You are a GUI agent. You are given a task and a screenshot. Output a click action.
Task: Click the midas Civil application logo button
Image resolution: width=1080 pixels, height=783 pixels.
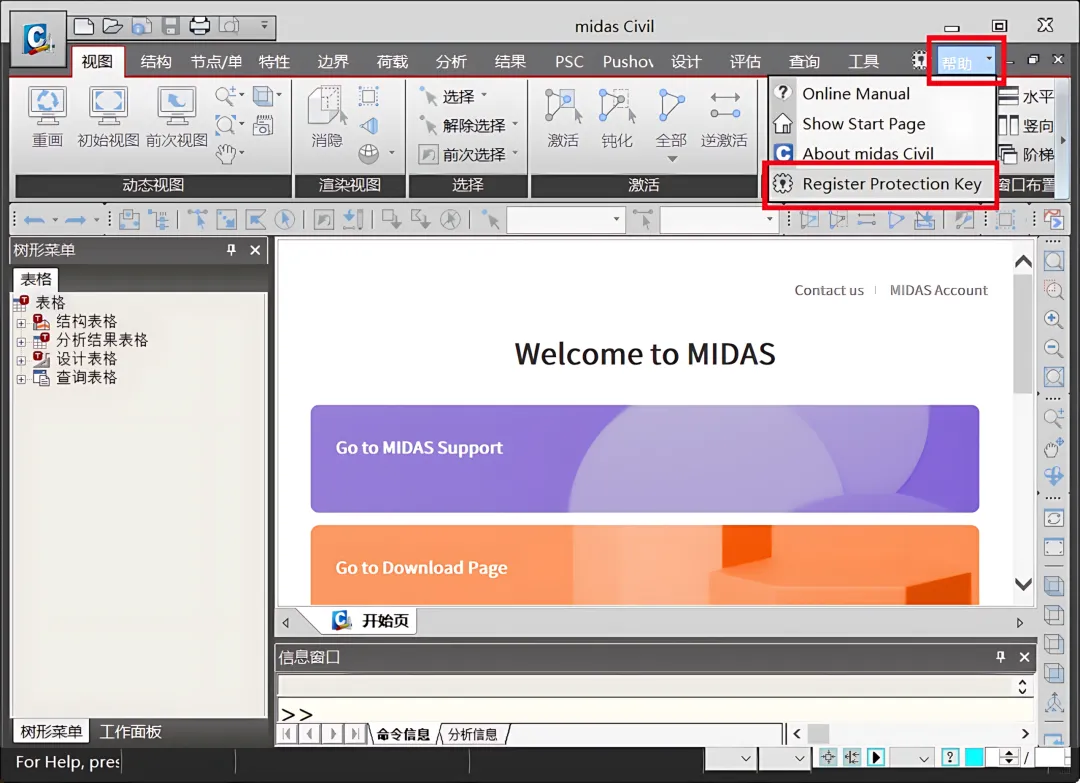click(38, 39)
